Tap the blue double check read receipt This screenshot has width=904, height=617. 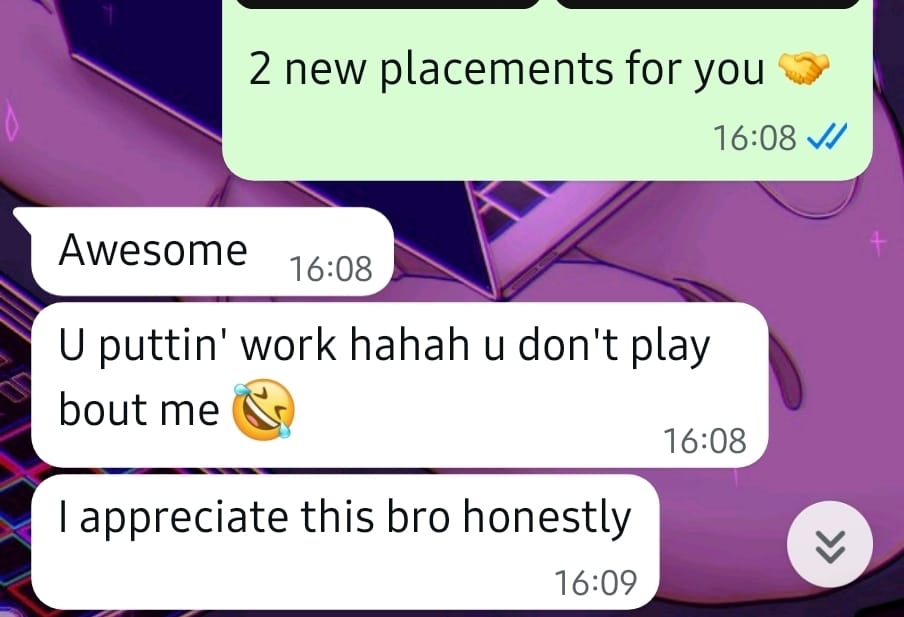coord(826,137)
